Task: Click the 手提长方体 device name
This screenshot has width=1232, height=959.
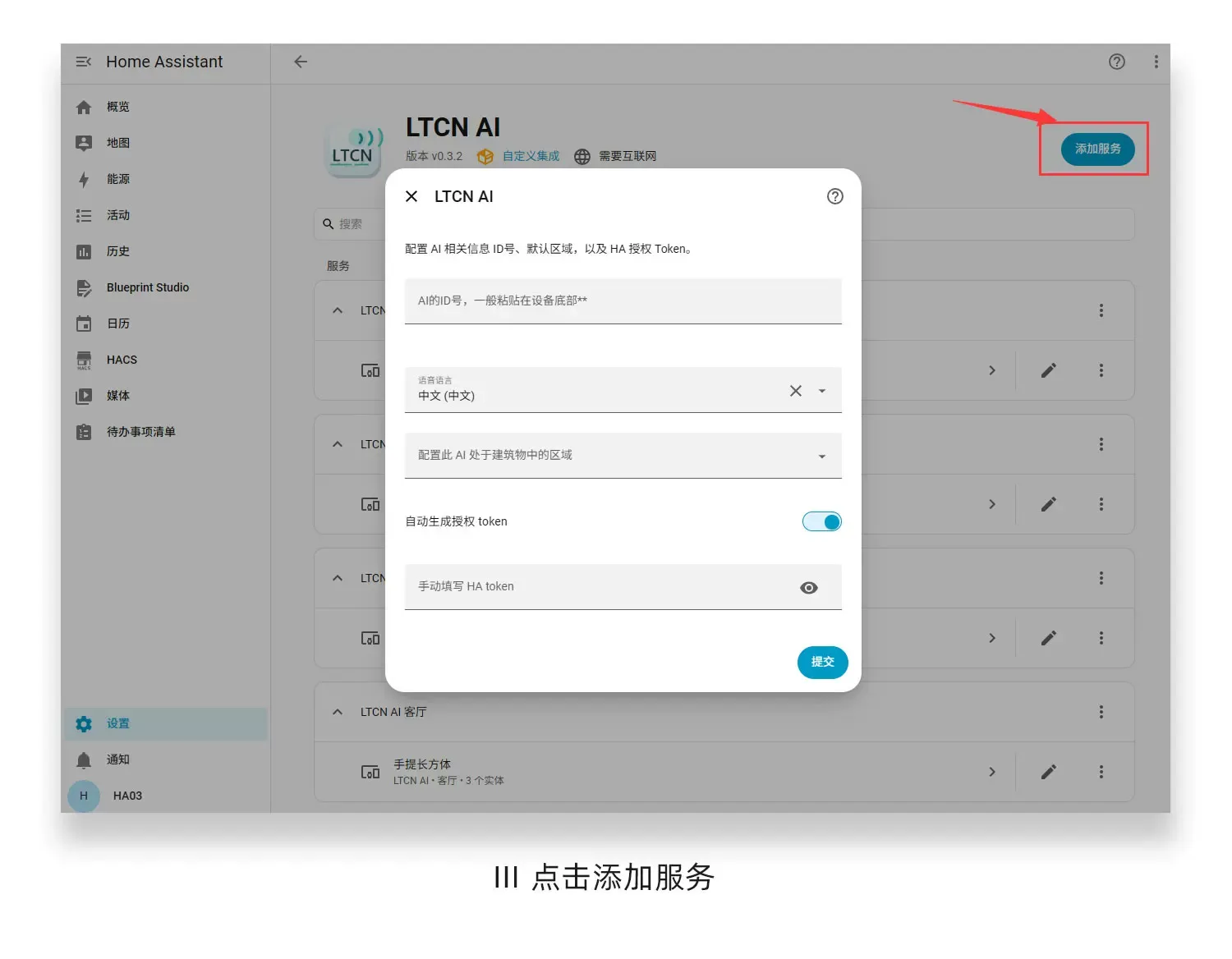Action: (422, 764)
